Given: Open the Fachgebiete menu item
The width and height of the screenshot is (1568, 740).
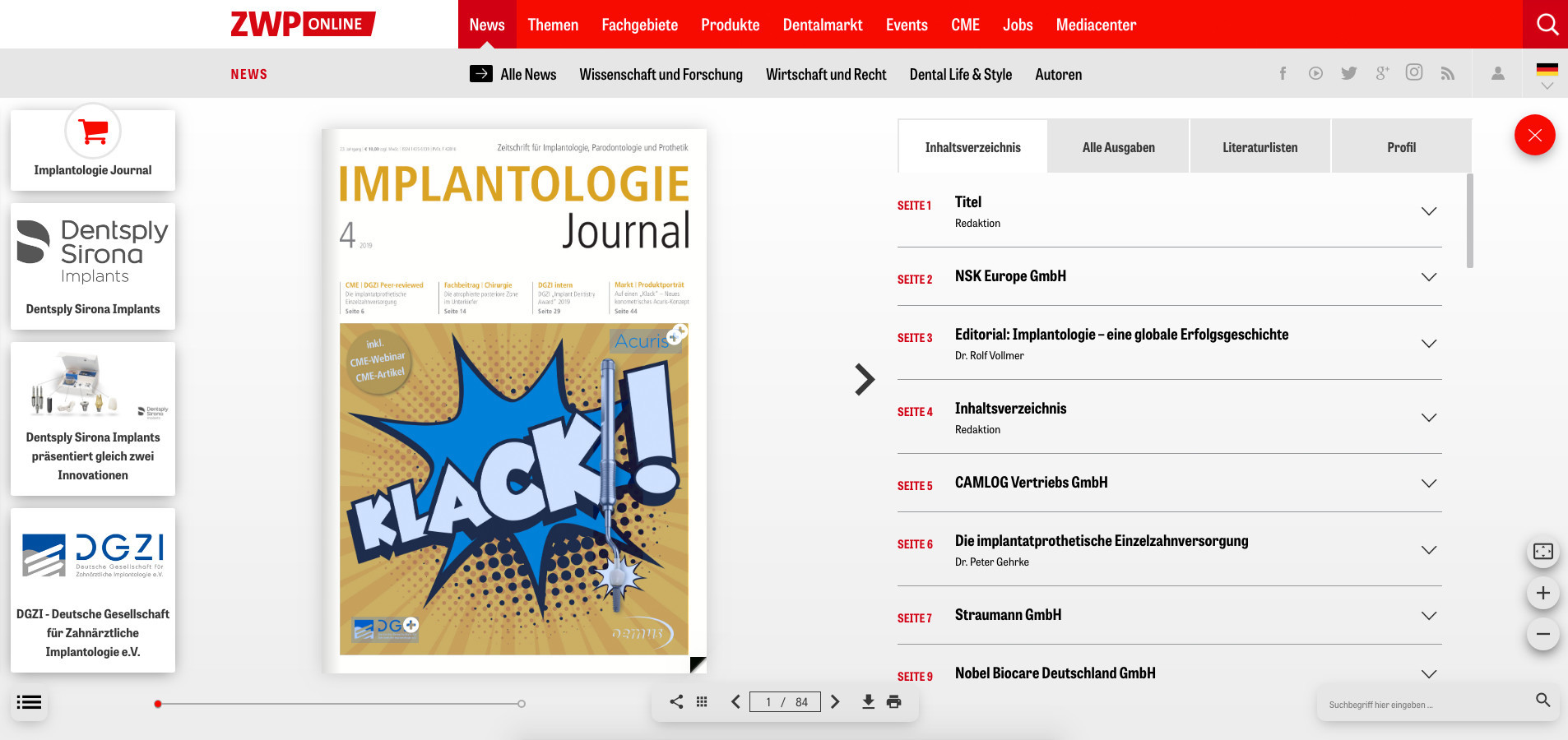Looking at the screenshot, I should 639,25.
